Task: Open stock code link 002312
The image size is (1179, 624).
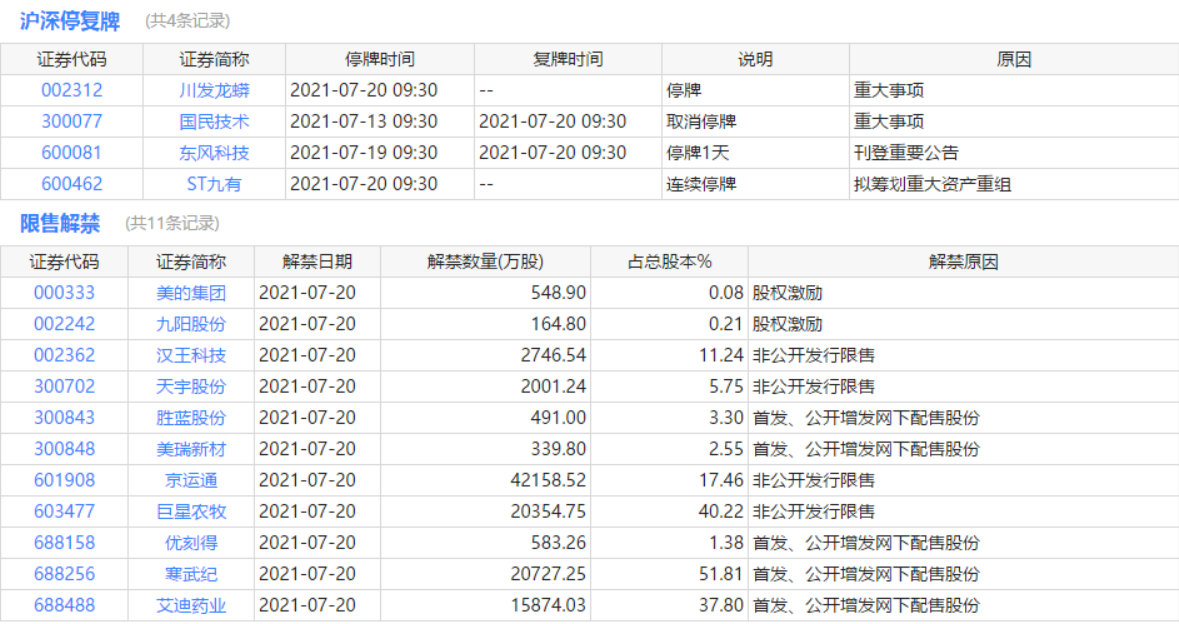Action: click(71, 90)
